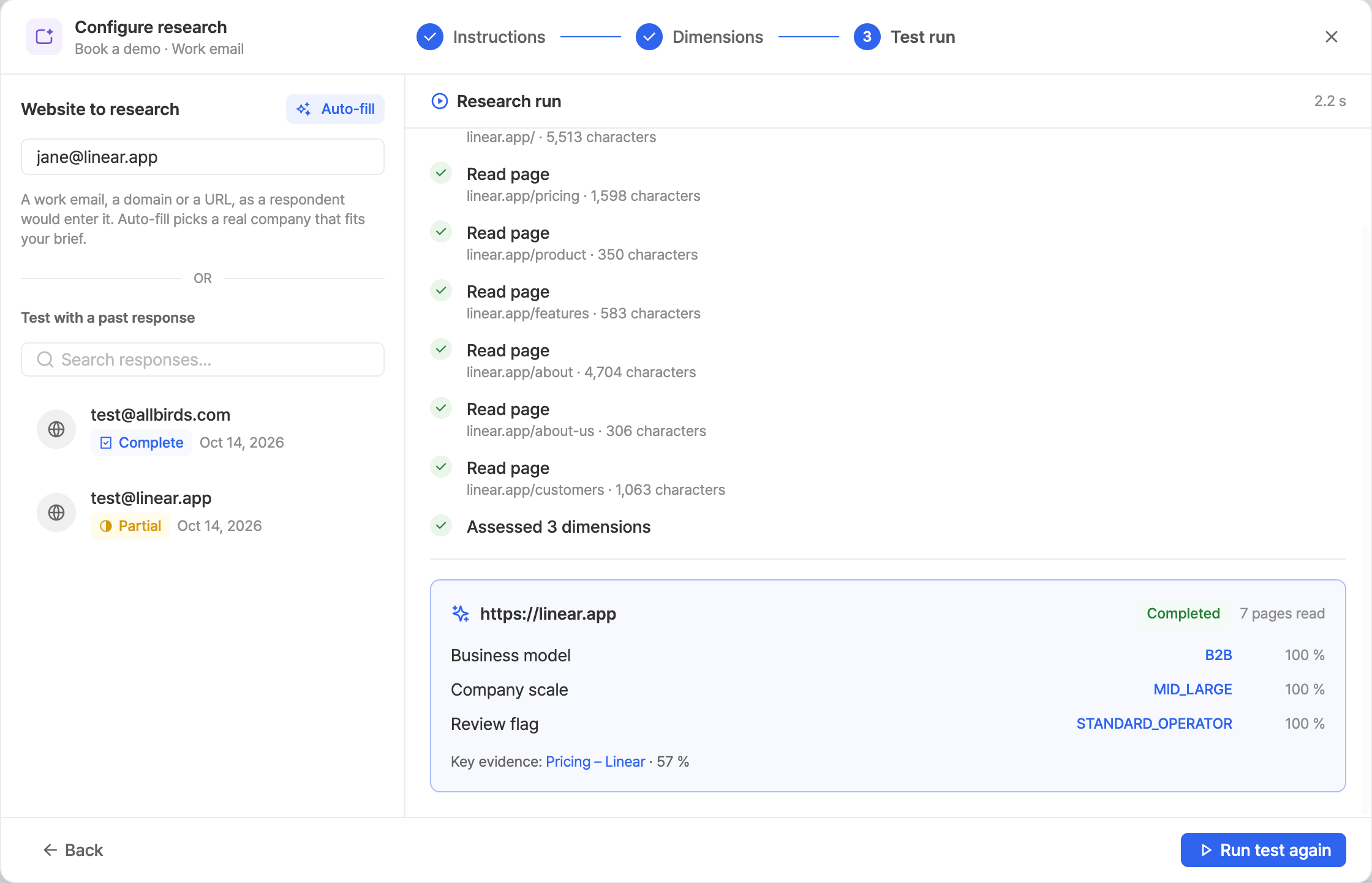Screen dimensions: 1372x883
Task: Click checkmark beside Assessed 3 dimensions
Action: (441, 526)
